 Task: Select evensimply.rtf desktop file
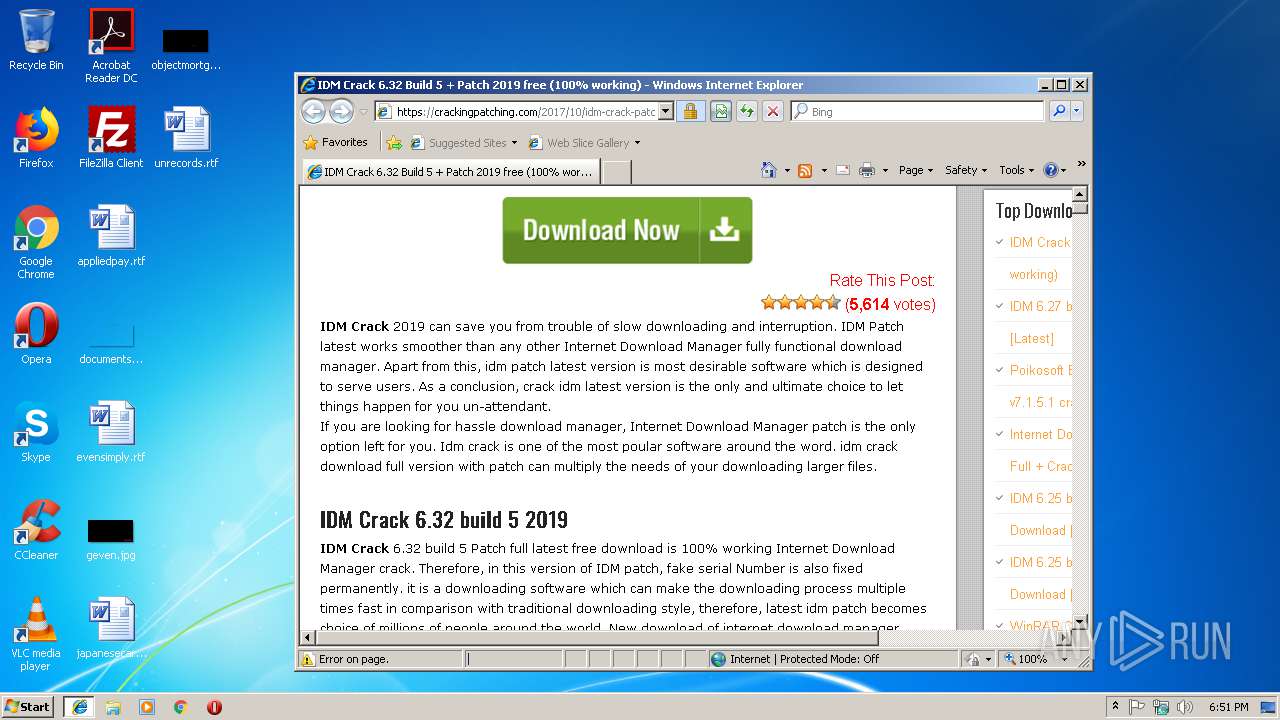(x=111, y=432)
